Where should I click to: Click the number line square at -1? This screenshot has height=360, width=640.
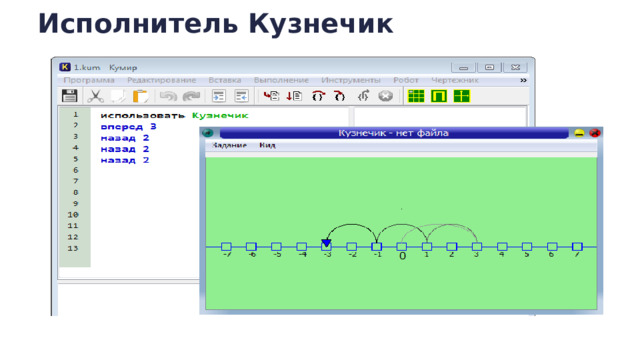pos(376,247)
